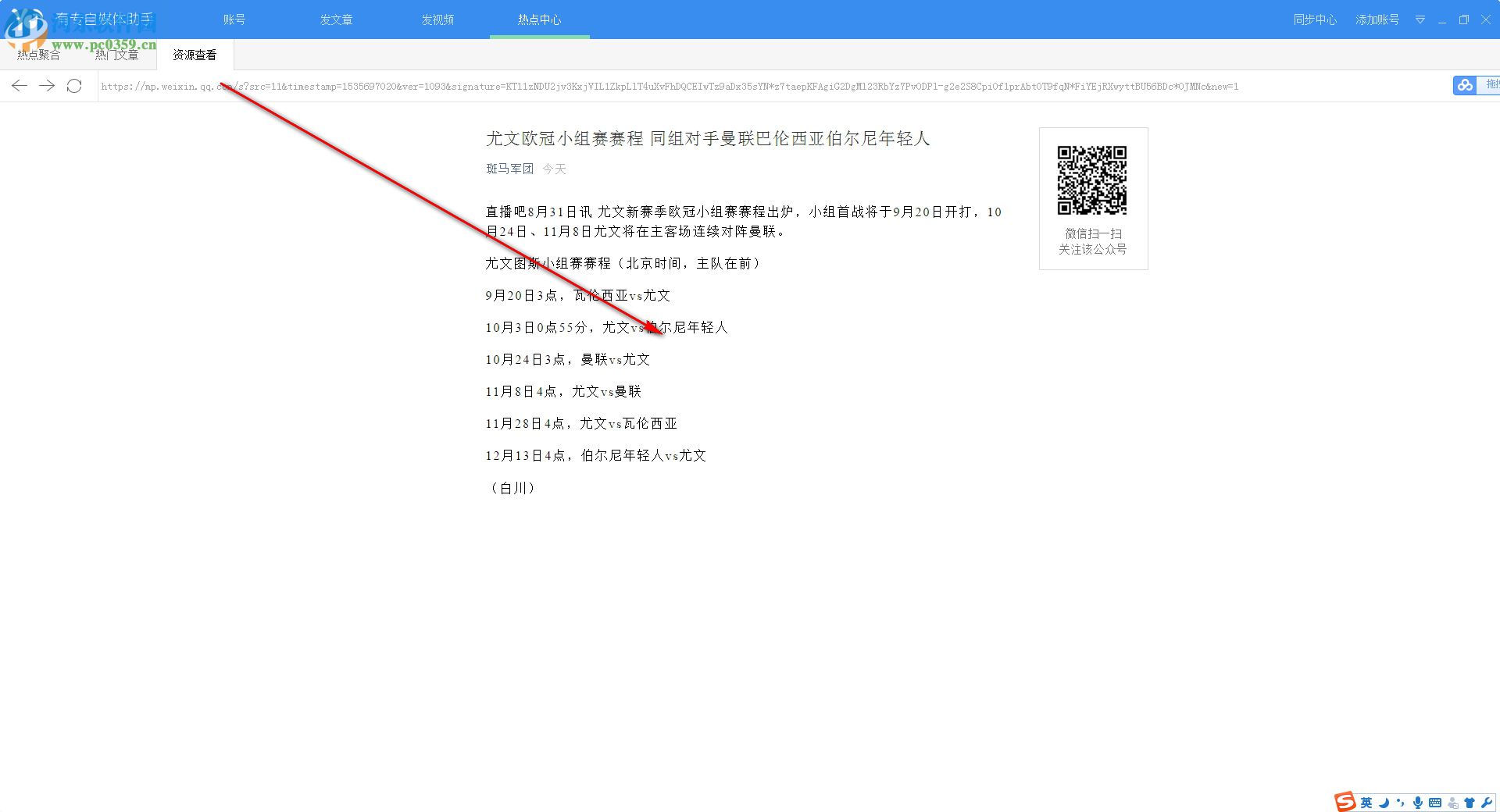The width and height of the screenshot is (1500, 812).
Task: Click the 添加账号 button
Action: click(x=1377, y=20)
